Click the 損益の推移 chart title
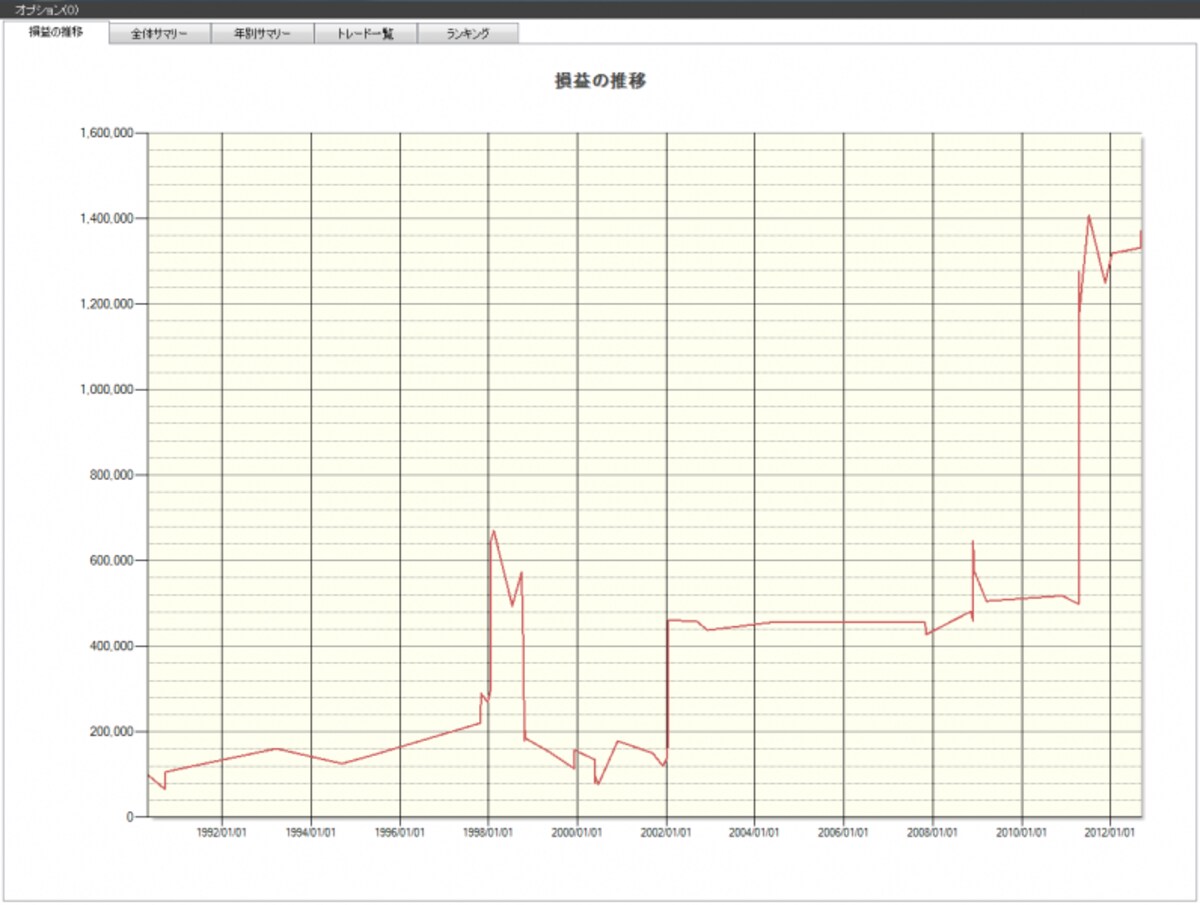The width and height of the screenshot is (1200, 905). (x=600, y=81)
